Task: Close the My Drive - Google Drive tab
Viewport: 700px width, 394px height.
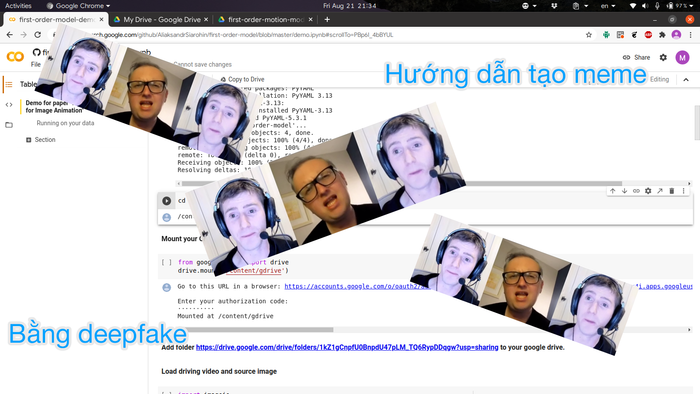Action: (x=206, y=20)
